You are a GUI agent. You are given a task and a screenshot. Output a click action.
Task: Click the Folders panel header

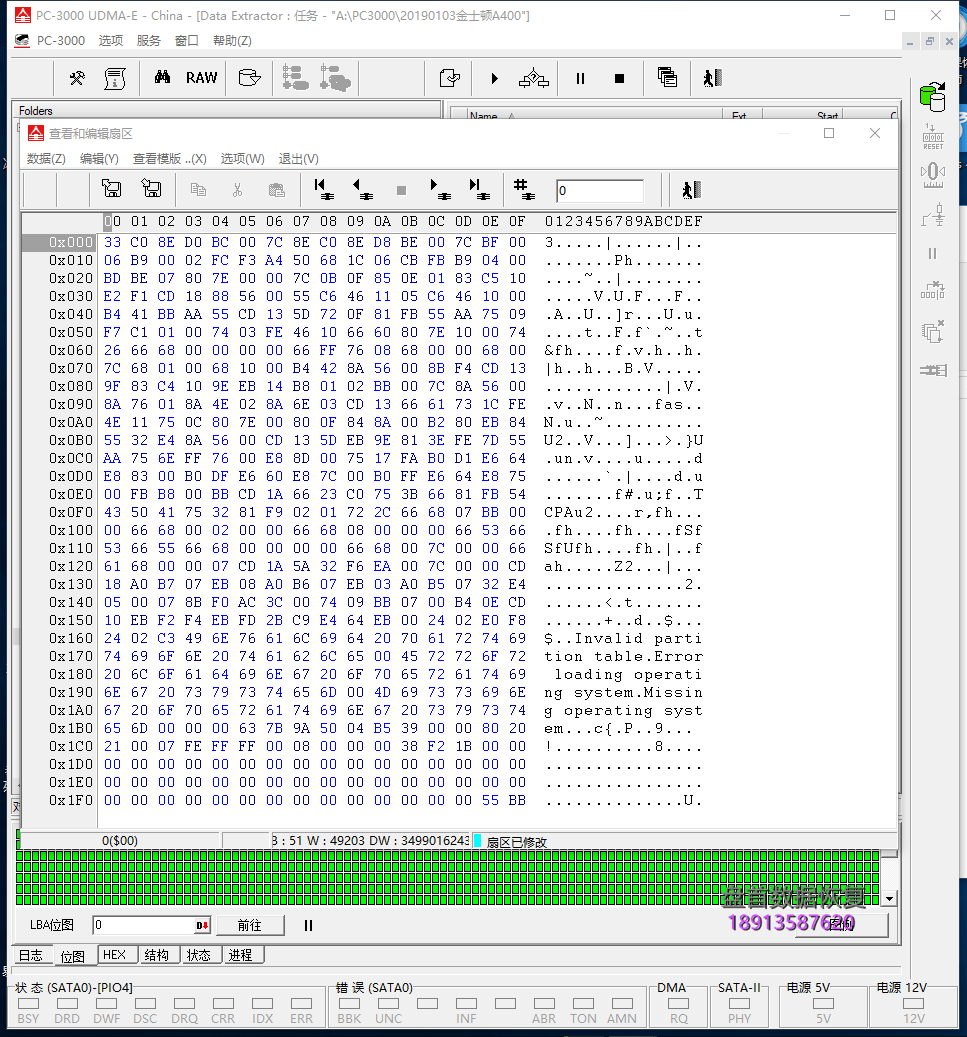pos(226,110)
